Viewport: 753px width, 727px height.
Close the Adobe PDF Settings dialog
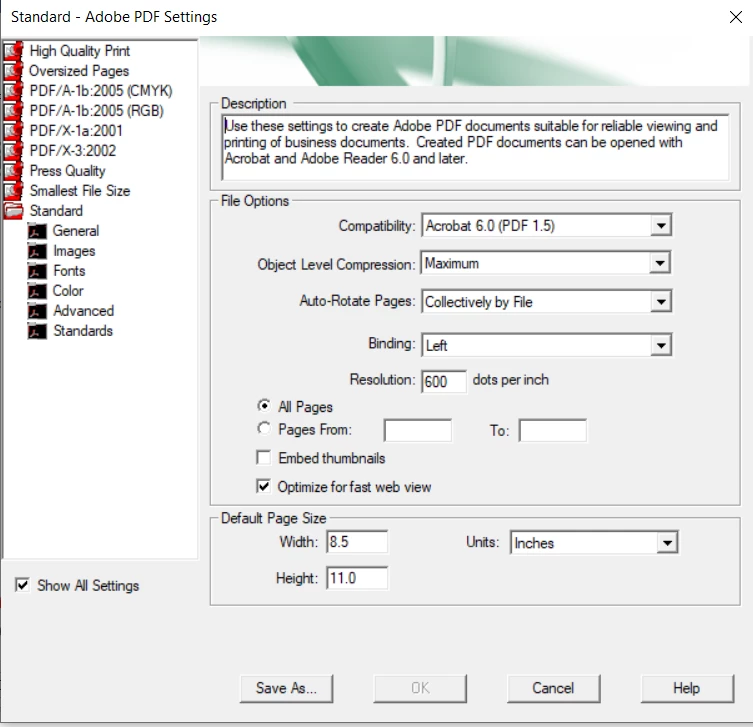[735, 17]
